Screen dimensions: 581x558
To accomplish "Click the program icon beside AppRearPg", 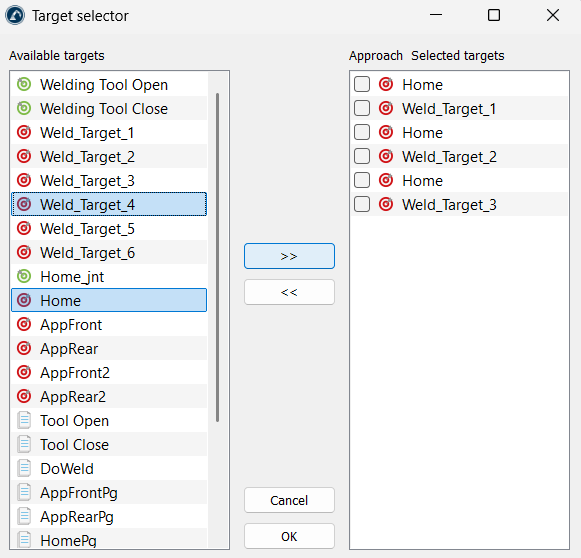I will [x=24, y=516].
